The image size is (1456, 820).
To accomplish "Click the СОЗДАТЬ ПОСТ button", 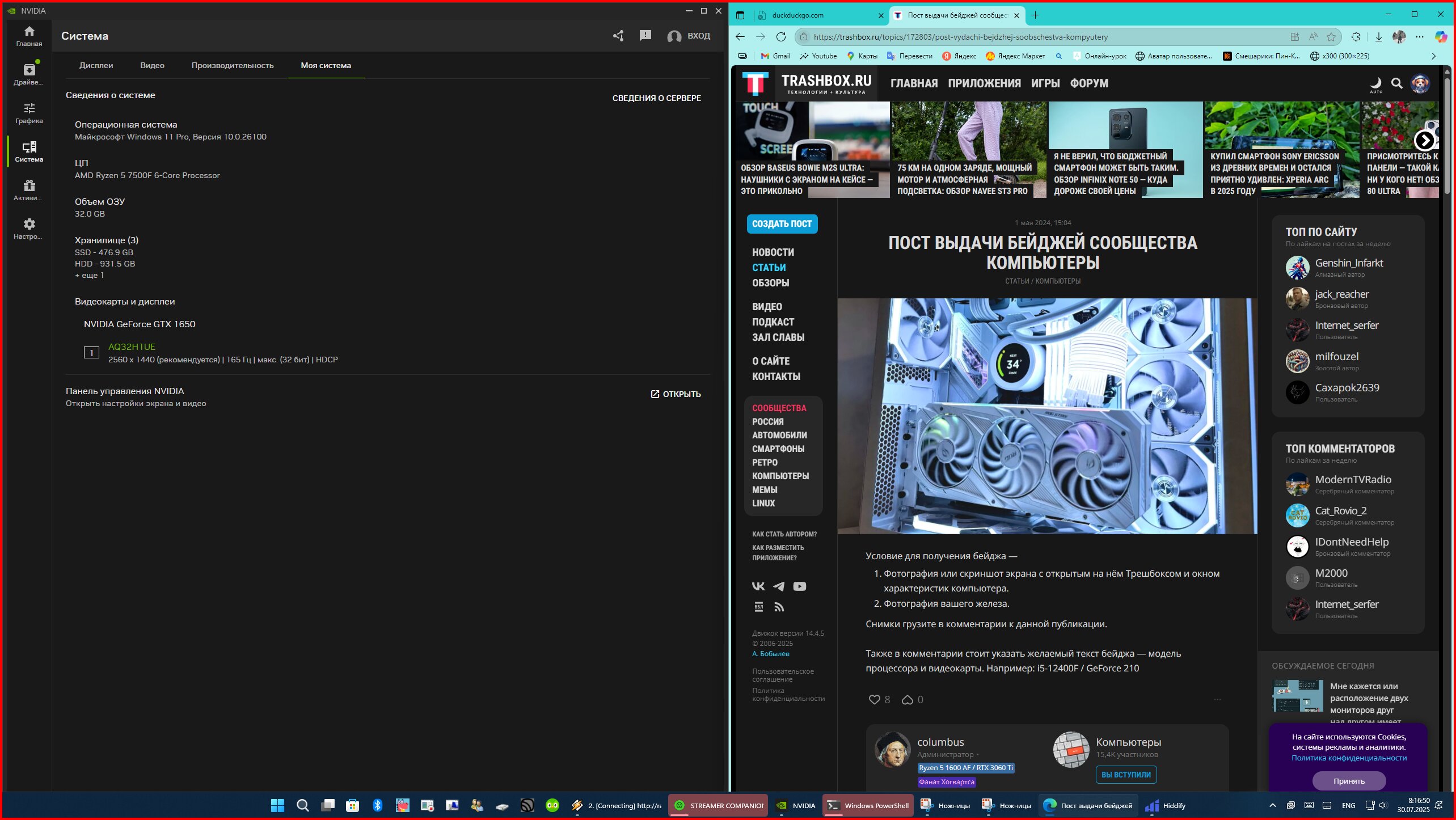I will tap(782, 224).
